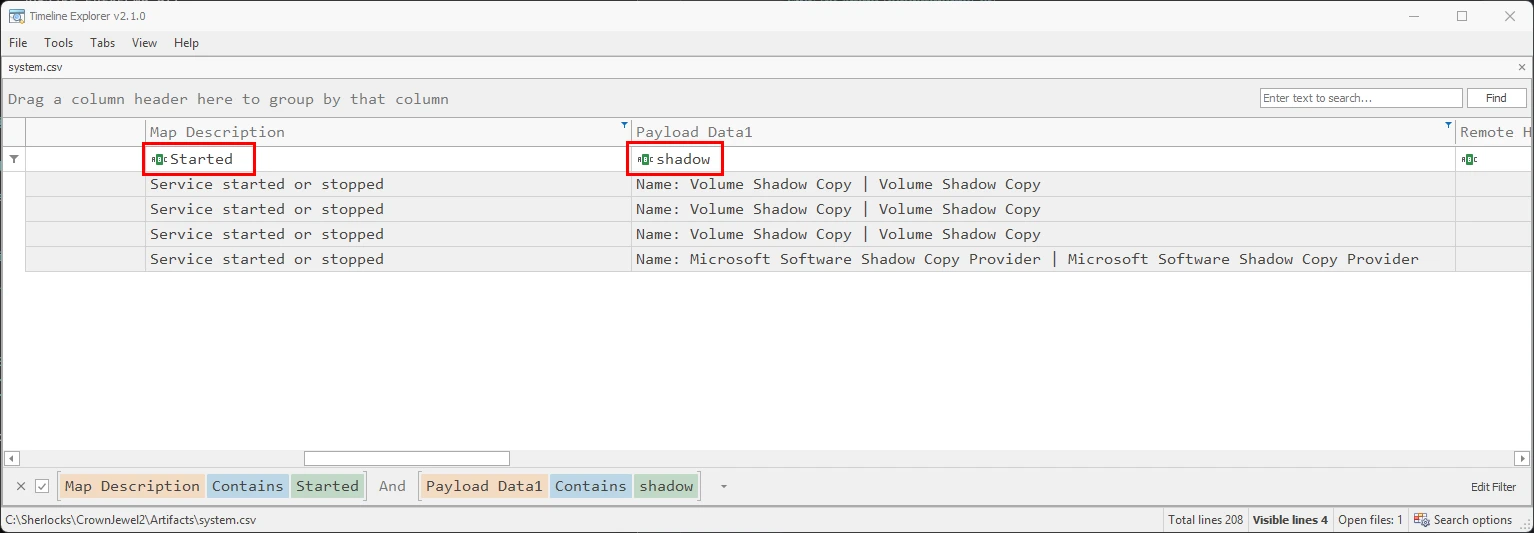The height and width of the screenshot is (533, 1534).
Task: Change the Contains operator for Map Description
Action: coord(248,486)
